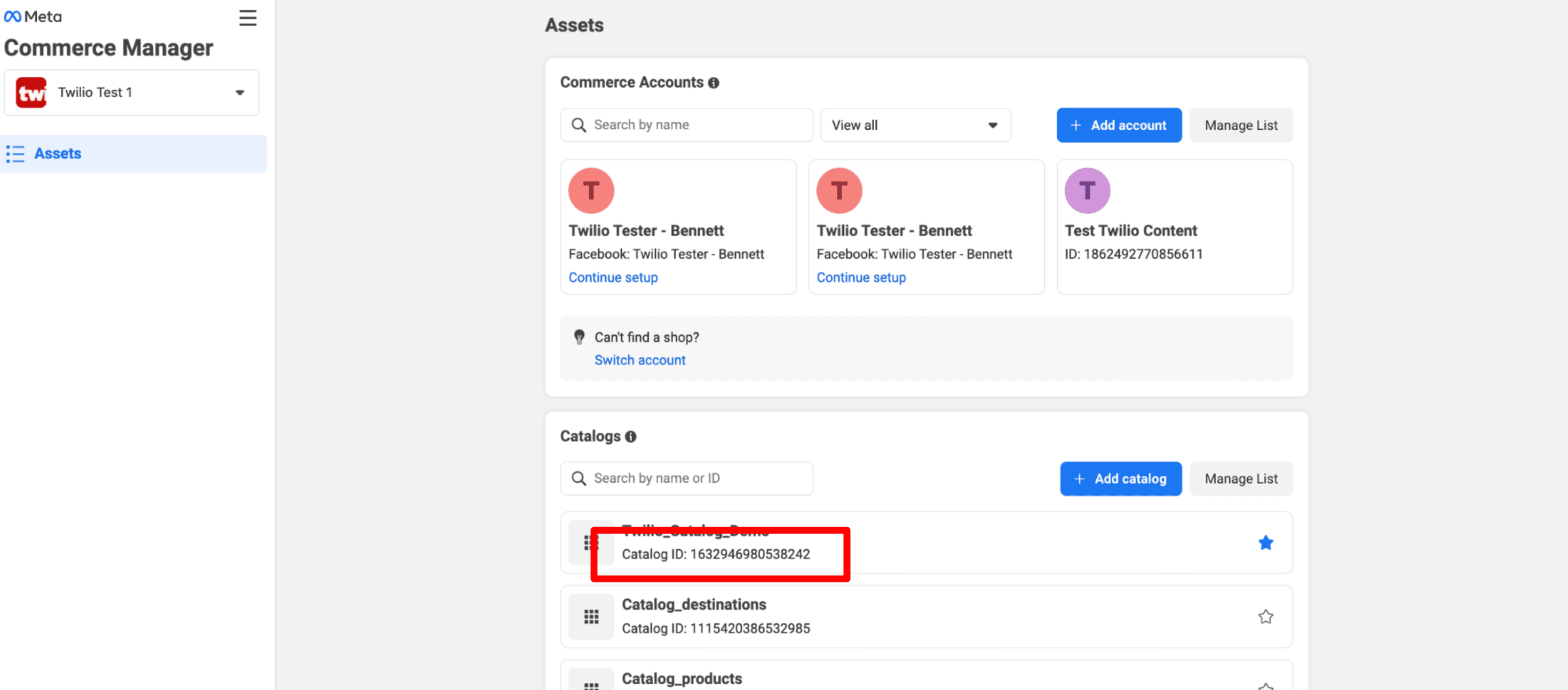The height and width of the screenshot is (690, 1568).
Task: Favorite the Catalog_destinations catalog
Action: click(x=1265, y=616)
